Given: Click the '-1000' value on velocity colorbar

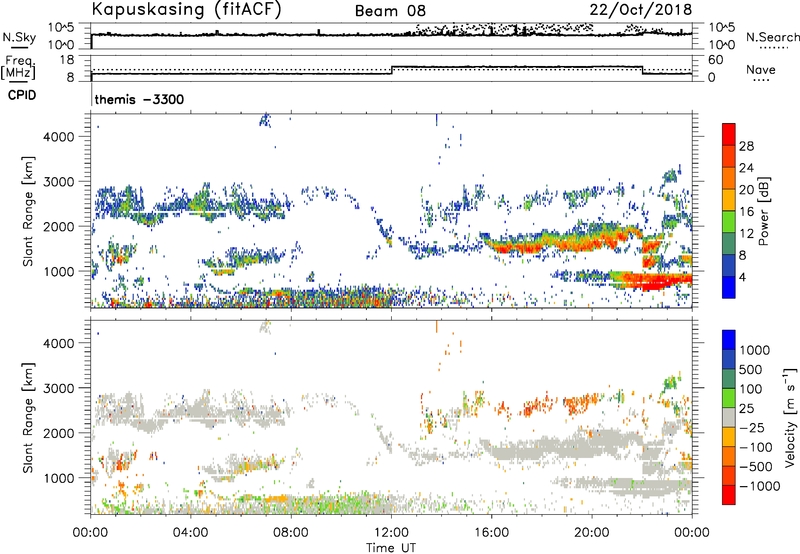Looking at the screenshot, I should point(759,486).
